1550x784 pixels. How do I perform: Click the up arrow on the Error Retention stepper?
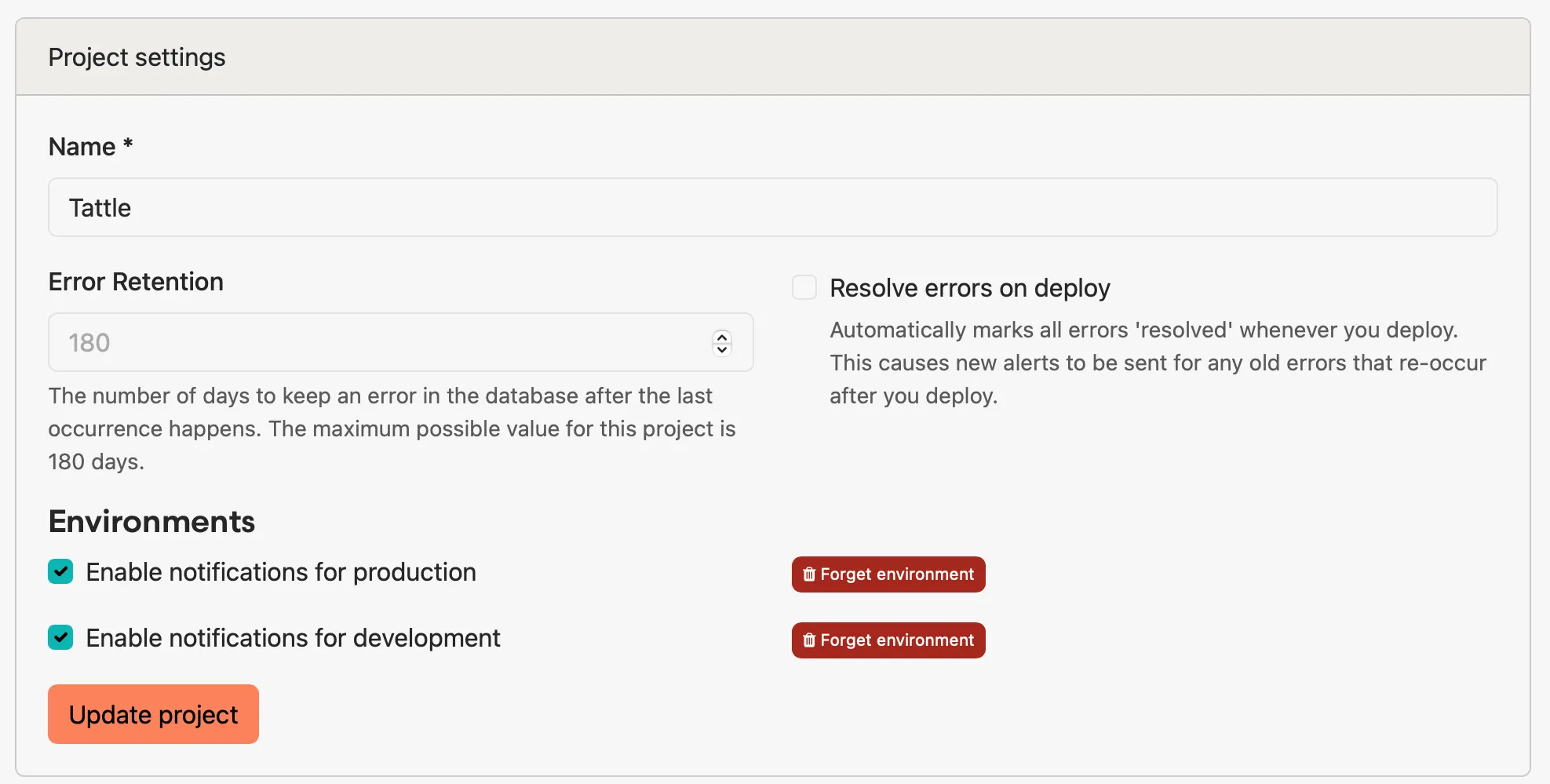[721, 337]
